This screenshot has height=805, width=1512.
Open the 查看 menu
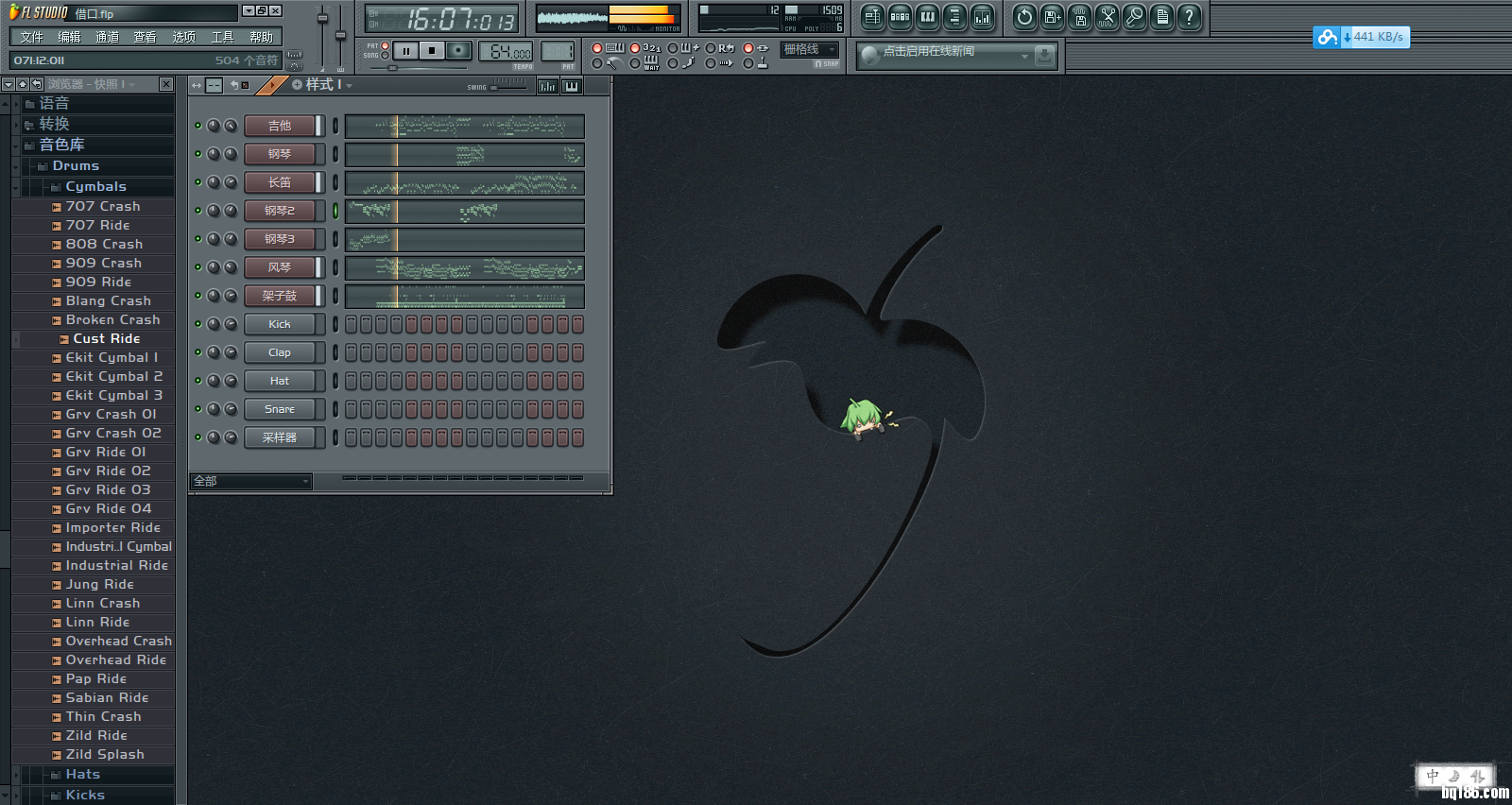click(x=146, y=37)
